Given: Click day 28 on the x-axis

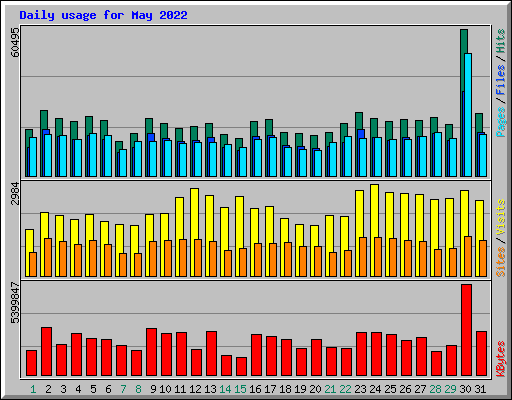Looking at the screenshot, I should pos(435,389).
